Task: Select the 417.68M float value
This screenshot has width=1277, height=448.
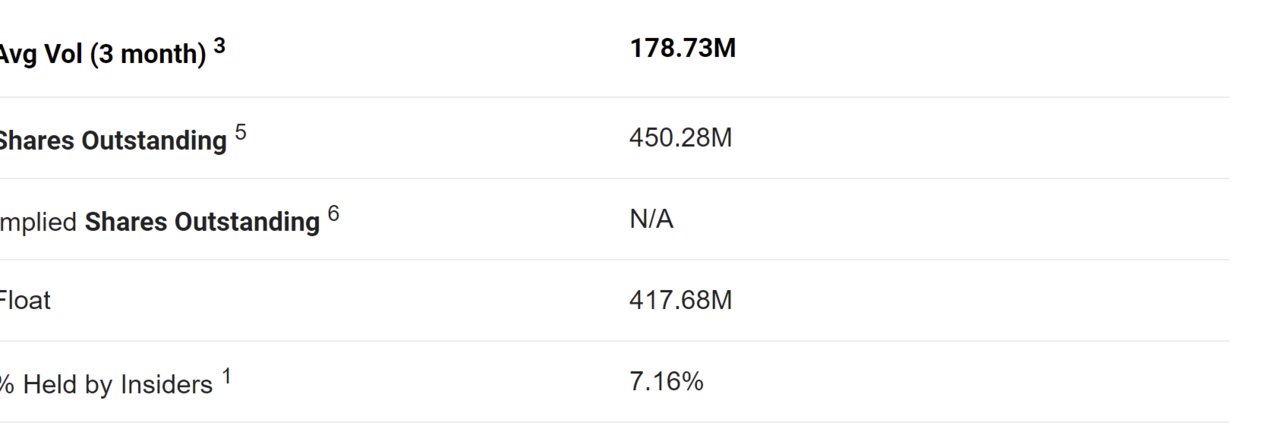Action: pyautogui.click(x=680, y=300)
